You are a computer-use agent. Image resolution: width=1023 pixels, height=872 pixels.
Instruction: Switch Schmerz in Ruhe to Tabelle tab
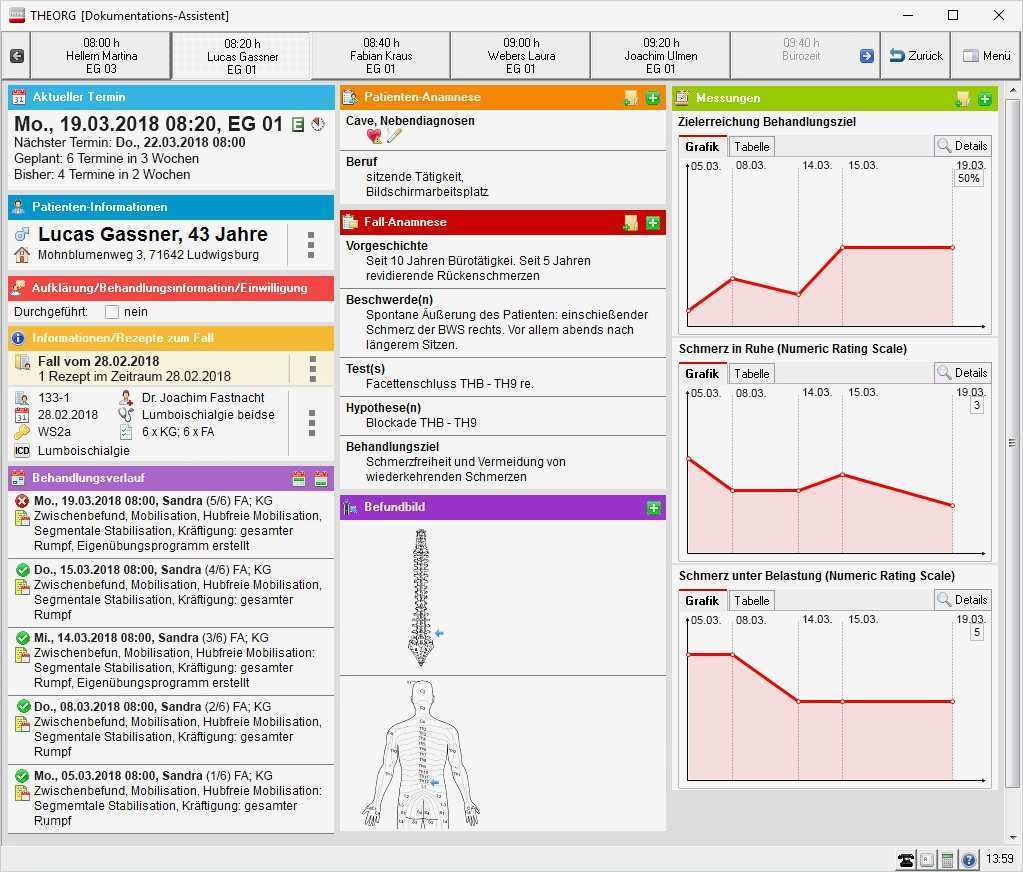click(x=751, y=374)
